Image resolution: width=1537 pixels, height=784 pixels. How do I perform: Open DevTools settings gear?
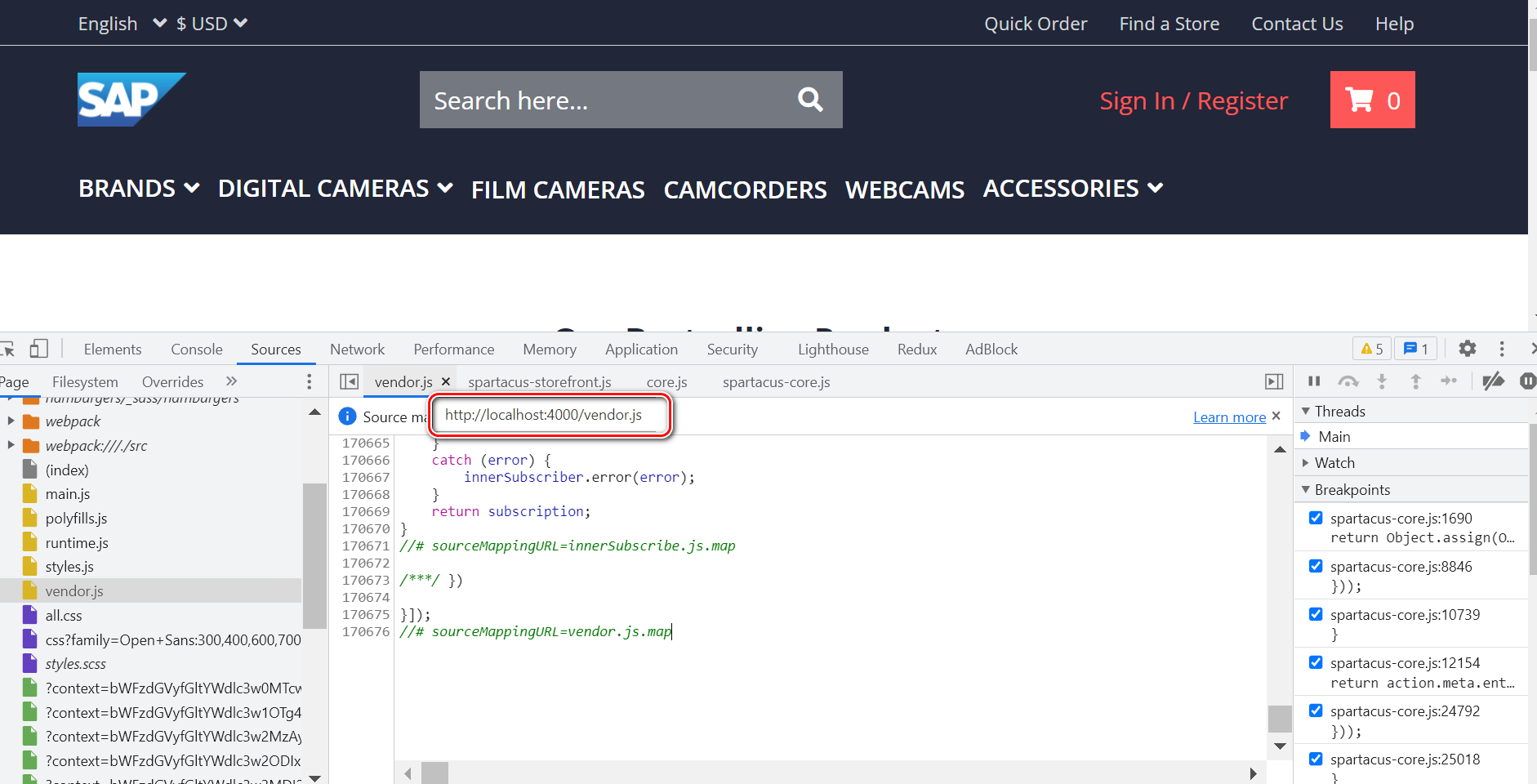pyautogui.click(x=1467, y=349)
